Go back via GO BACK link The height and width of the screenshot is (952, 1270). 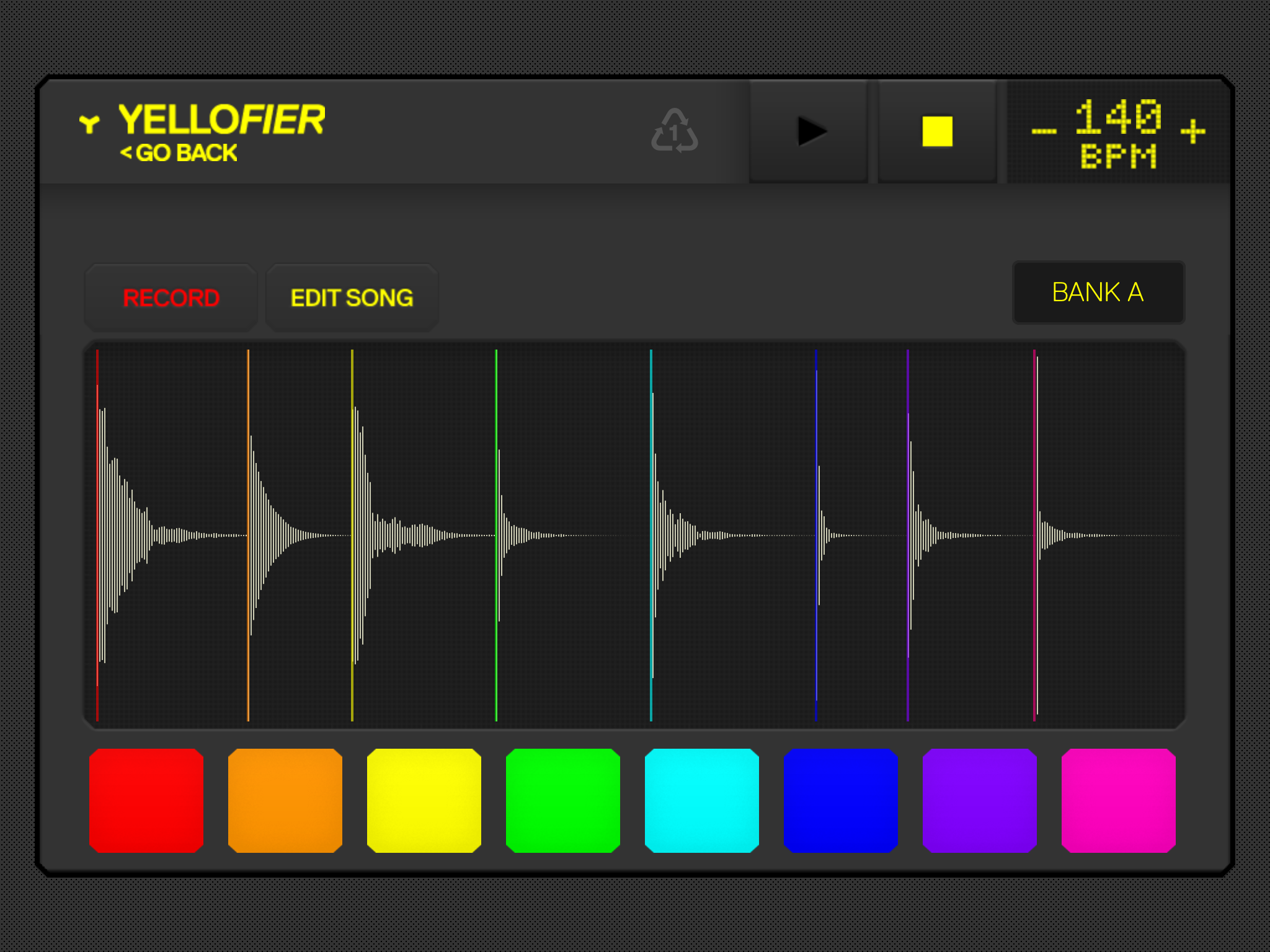click(179, 153)
